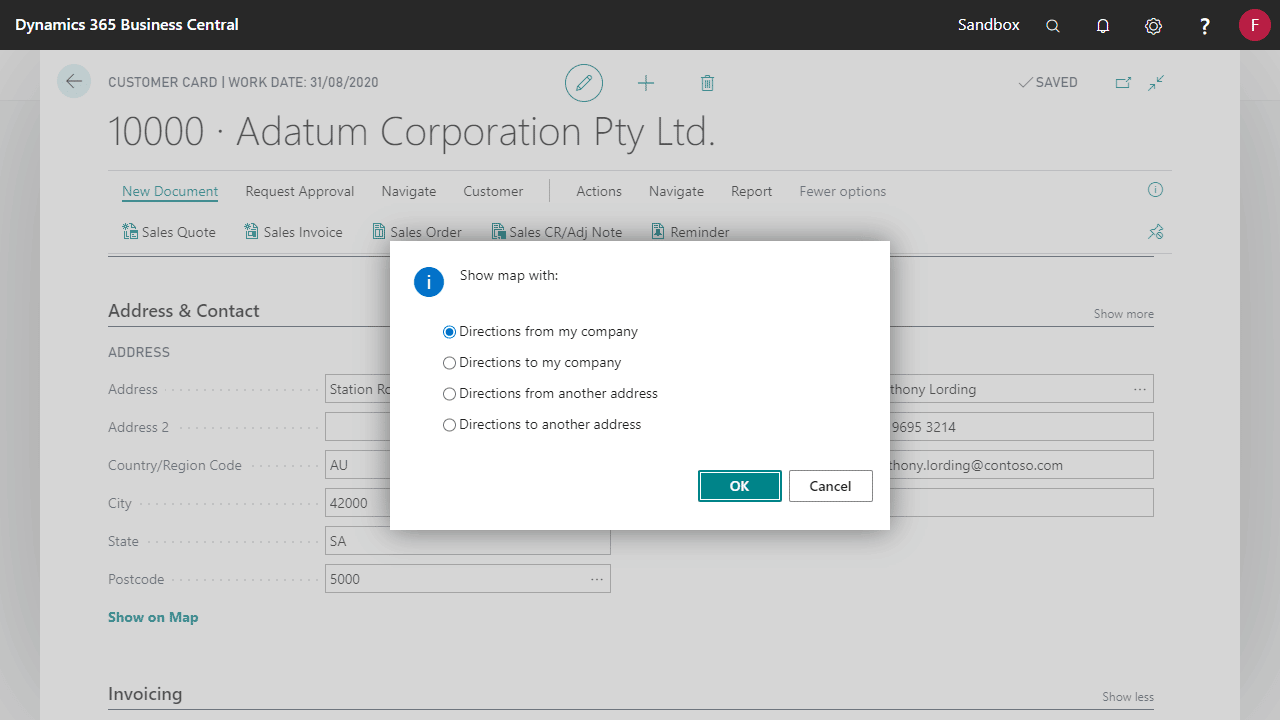Screen dimensions: 1280x720
Task: Click the edit pencil icon
Action: click(584, 83)
